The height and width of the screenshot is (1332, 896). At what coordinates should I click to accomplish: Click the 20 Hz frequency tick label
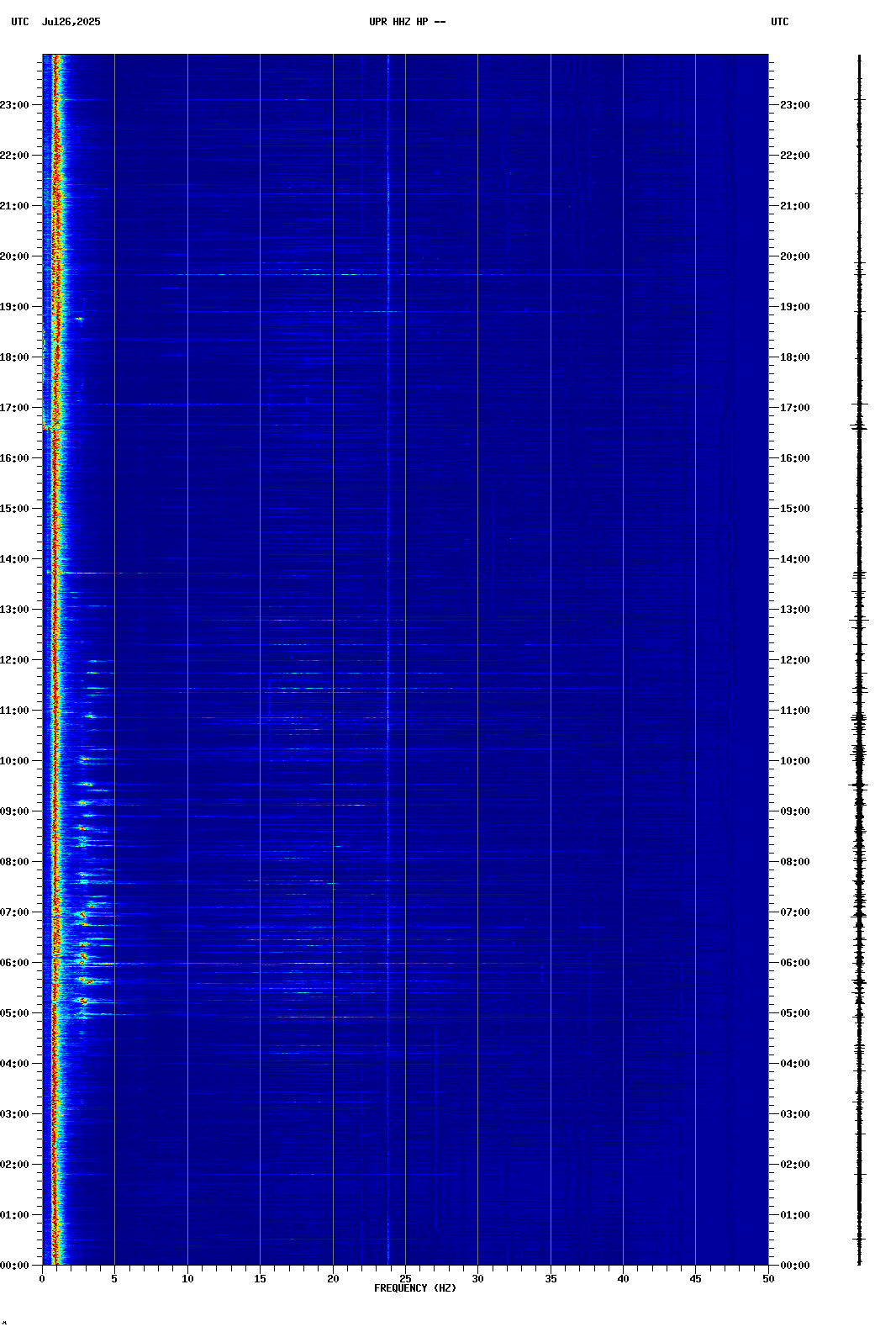tap(333, 1279)
